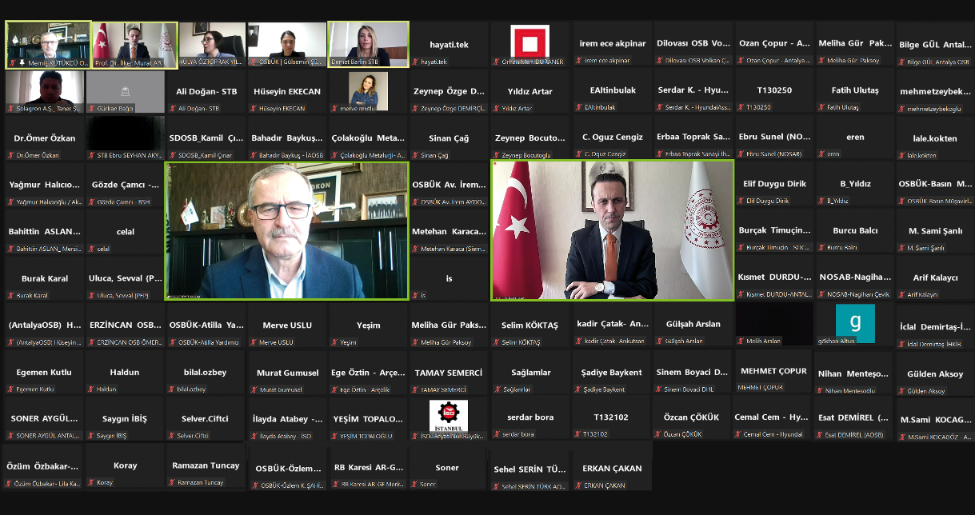The height and width of the screenshot is (515, 975).
Task: Click muted mic icon on ERKAN ÇAKAN tile
Action: click(578, 485)
